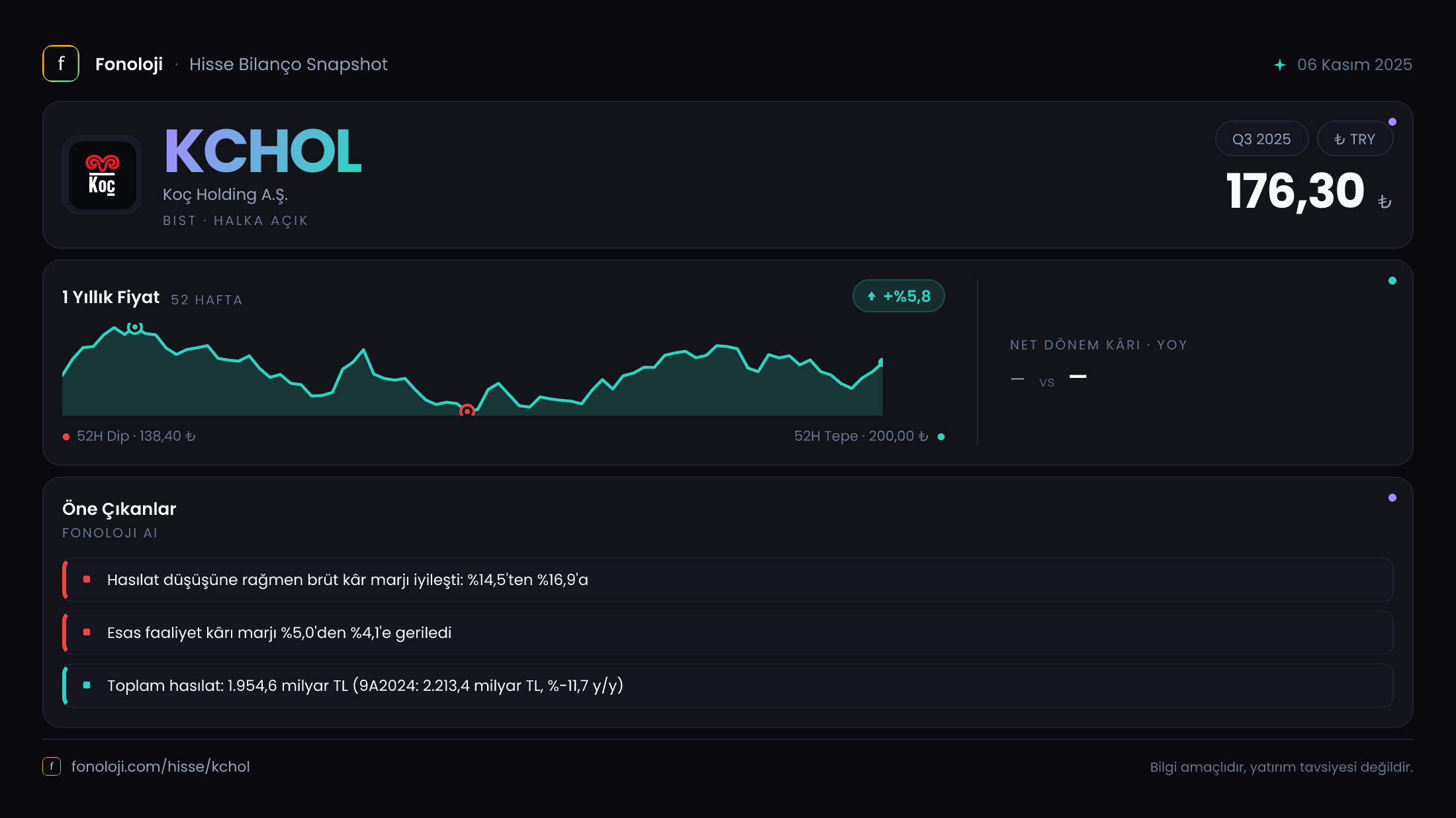This screenshot has width=1456, height=818.
Task: Click the KCHOL ticker title
Action: pyautogui.click(x=262, y=151)
